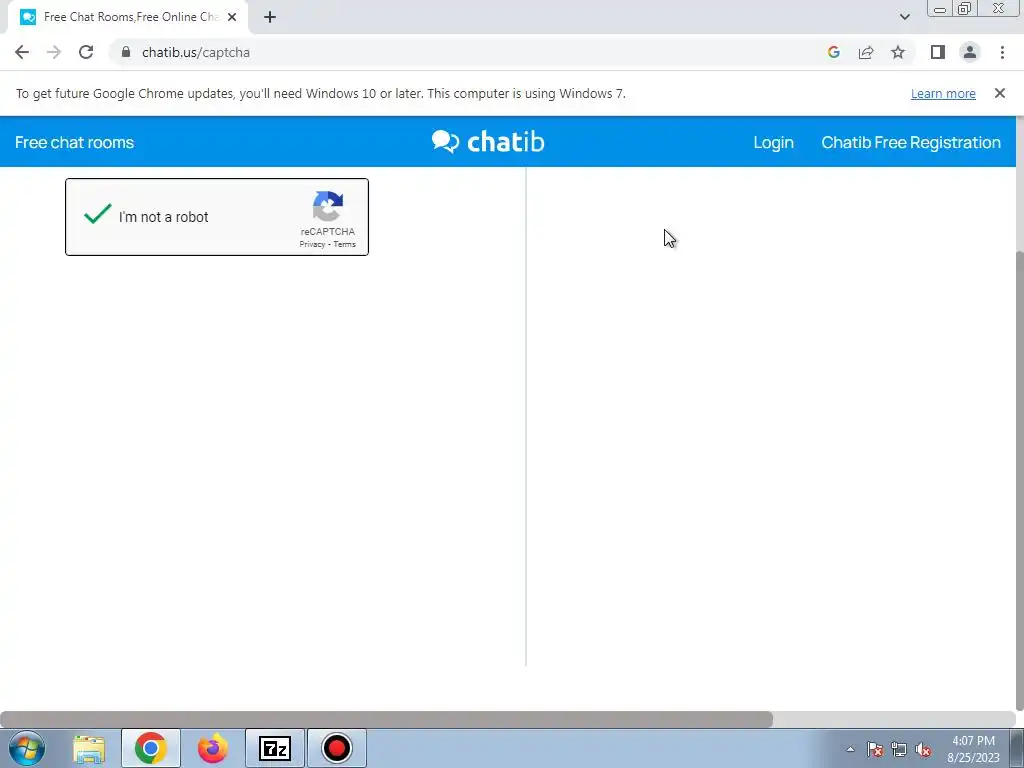Expand the tab search chevron

904,17
